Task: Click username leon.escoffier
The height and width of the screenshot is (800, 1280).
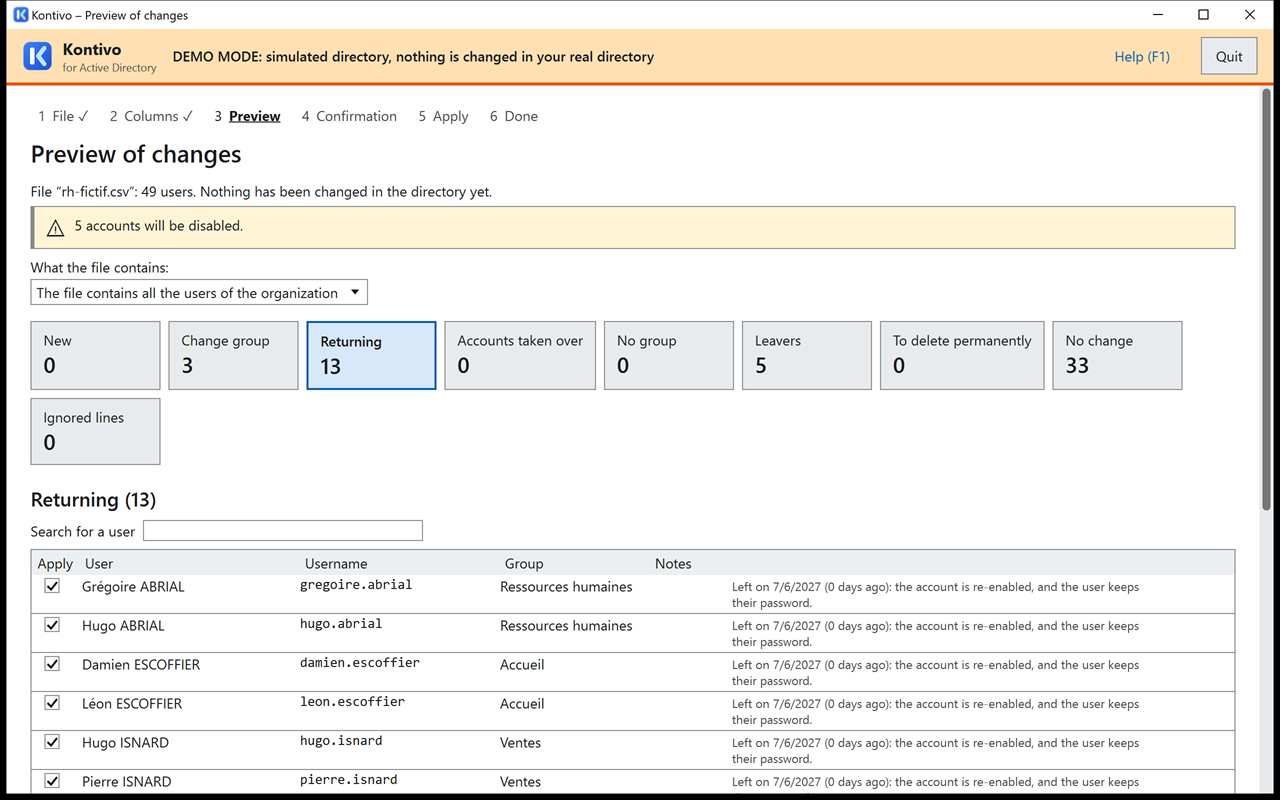Action: point(352,702)
